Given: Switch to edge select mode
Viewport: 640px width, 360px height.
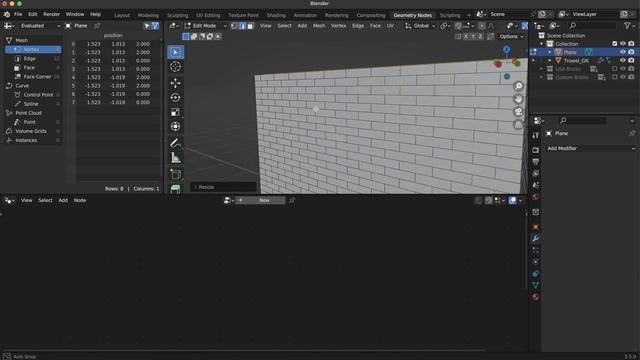Looking at the screenshot, I should [242, 26].
